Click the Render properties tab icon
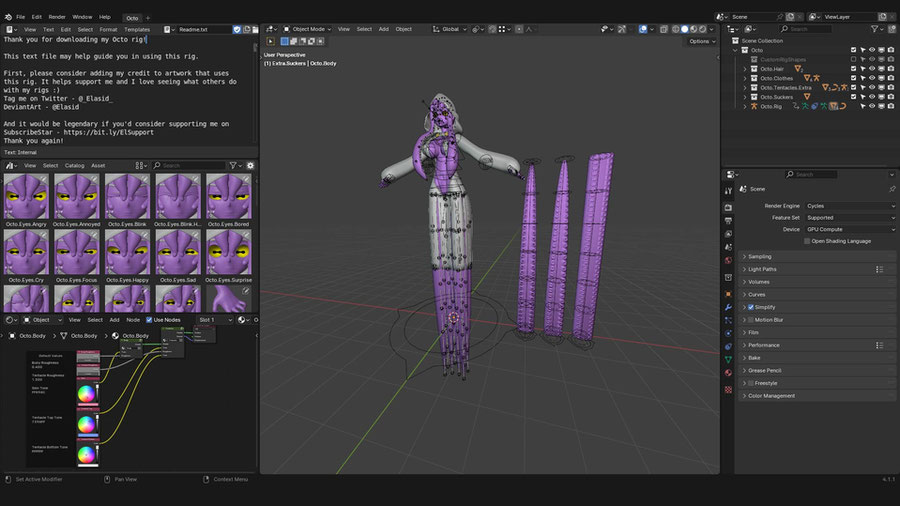The image size is (900, 506). pos(728,206)
